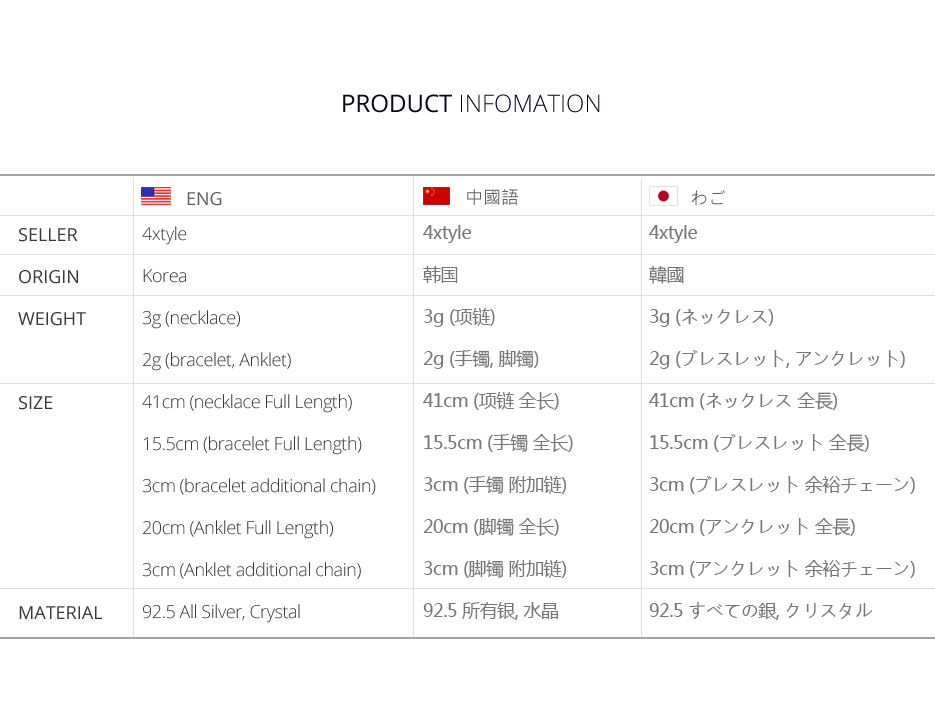Click 41cm (necklace Full Length) text
Screen dimensions: 935x715
click(247, 402)
